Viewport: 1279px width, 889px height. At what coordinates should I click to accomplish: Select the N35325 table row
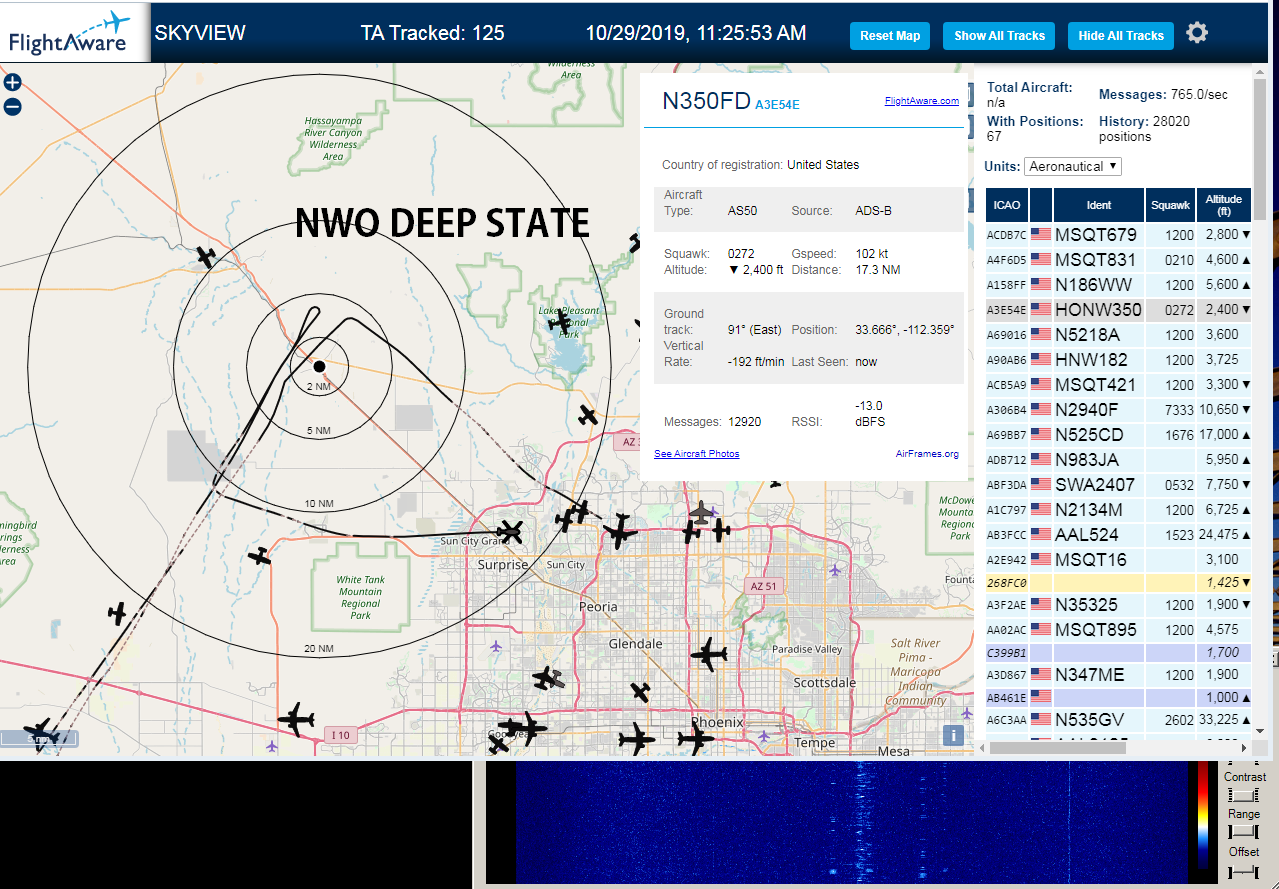(x=1119, y=605)
